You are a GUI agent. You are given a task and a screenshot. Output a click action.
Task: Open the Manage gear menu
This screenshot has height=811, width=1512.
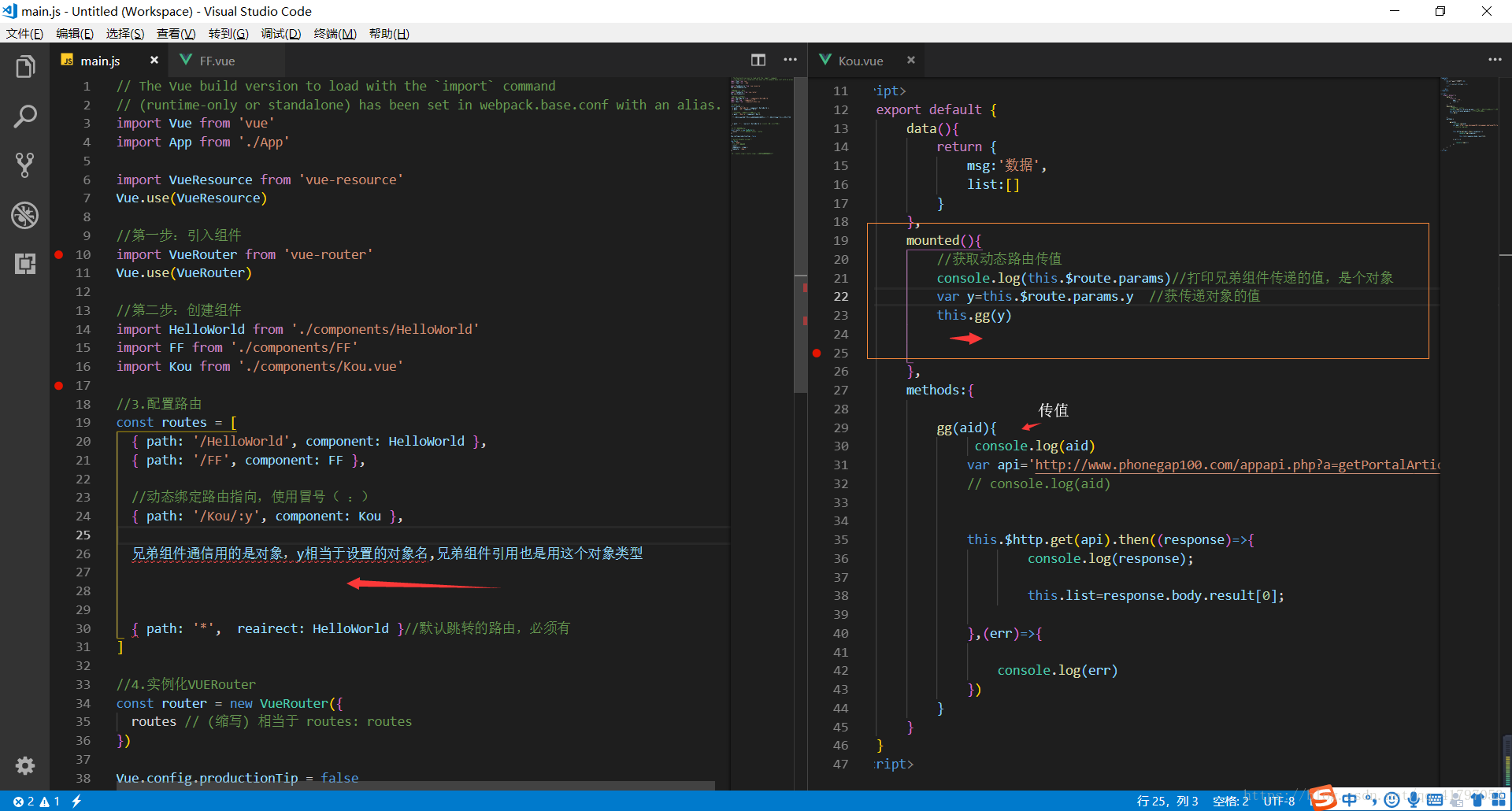click(25, 765)
